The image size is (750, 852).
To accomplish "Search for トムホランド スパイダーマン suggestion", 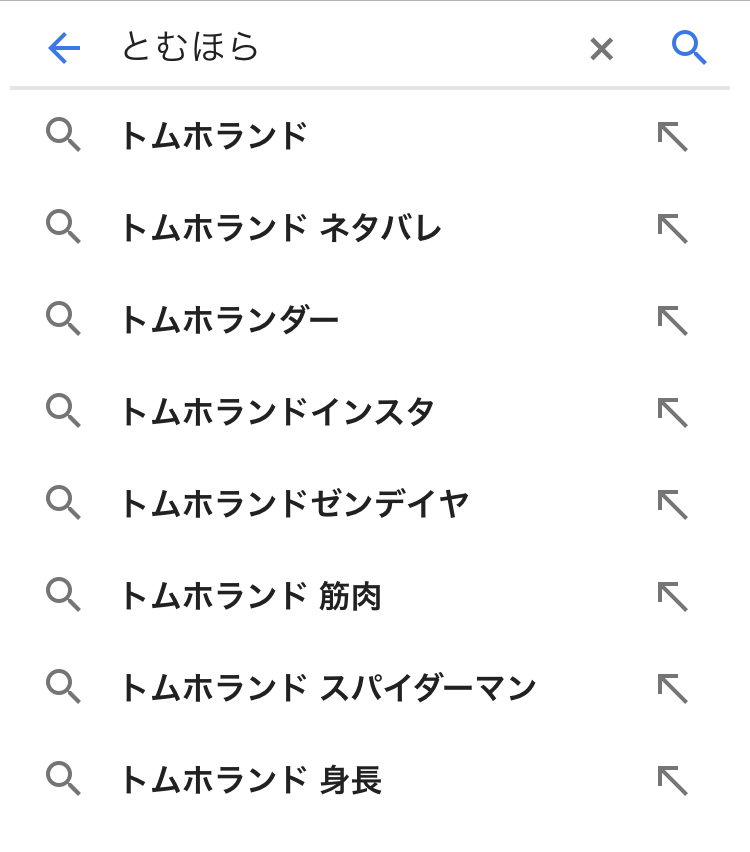I will pyautogui.click(x=327, y=688).
